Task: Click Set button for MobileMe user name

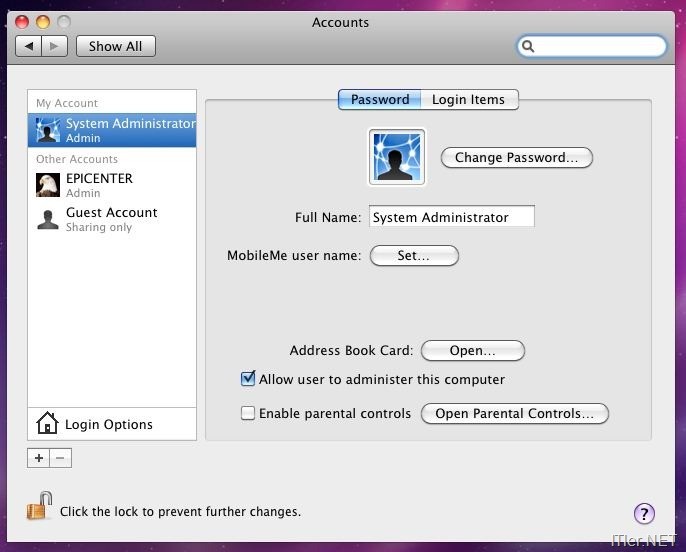Action: coord(414,256)
